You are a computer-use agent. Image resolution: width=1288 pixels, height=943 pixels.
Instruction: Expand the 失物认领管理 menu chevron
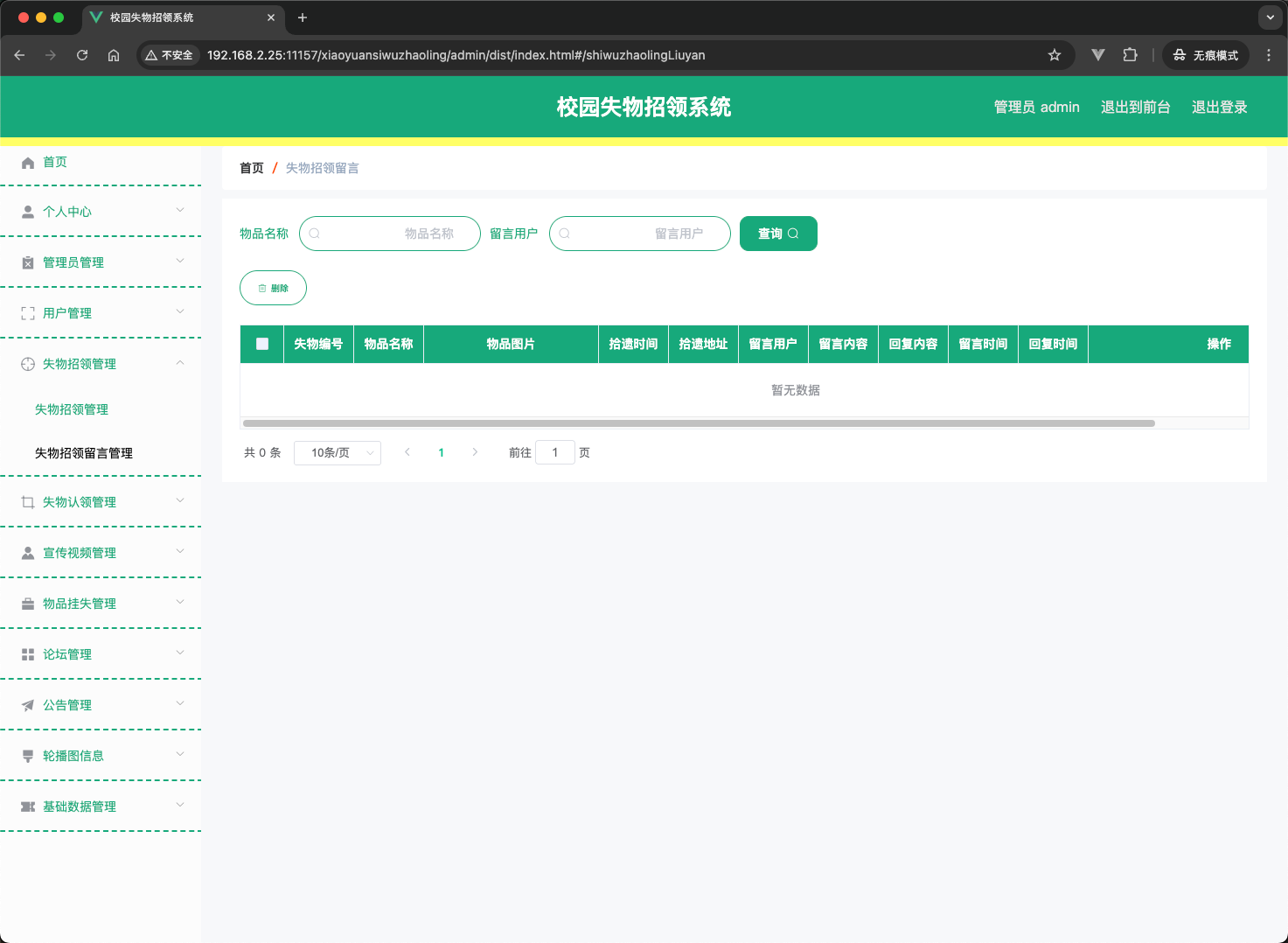[x=180, y=500]
